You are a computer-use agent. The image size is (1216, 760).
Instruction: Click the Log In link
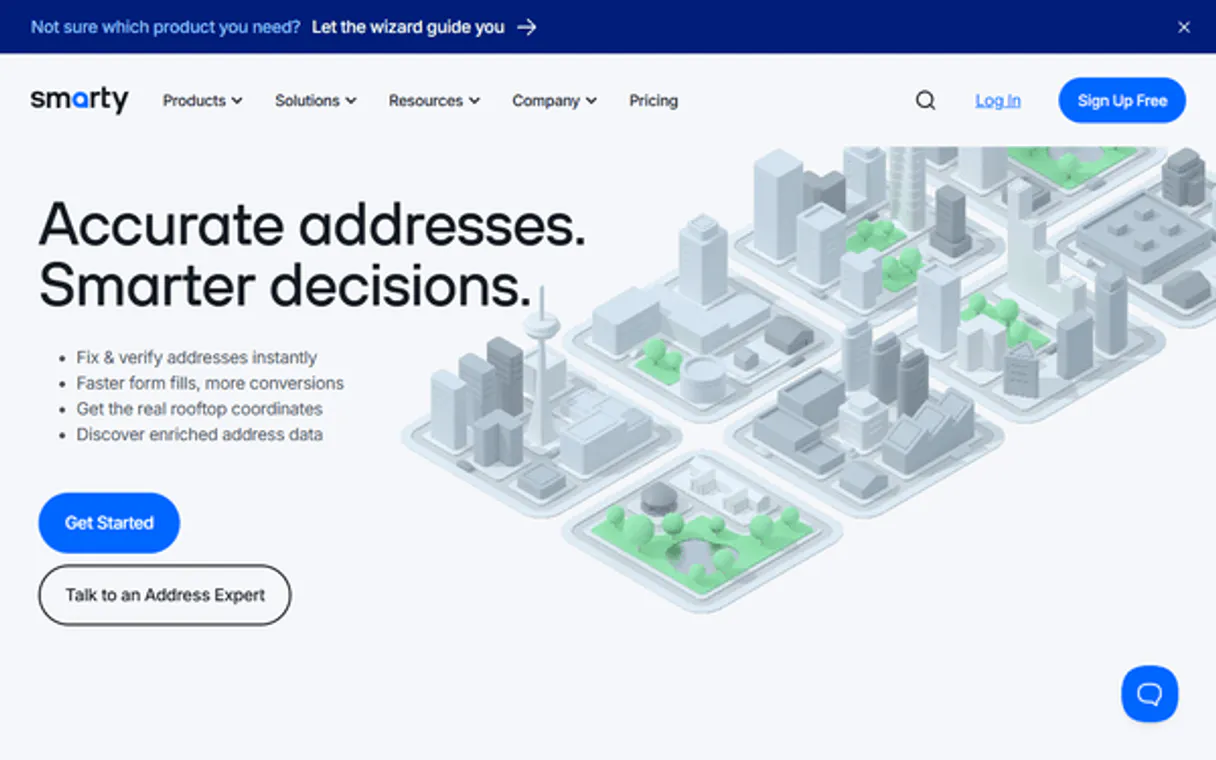[998, 100]
